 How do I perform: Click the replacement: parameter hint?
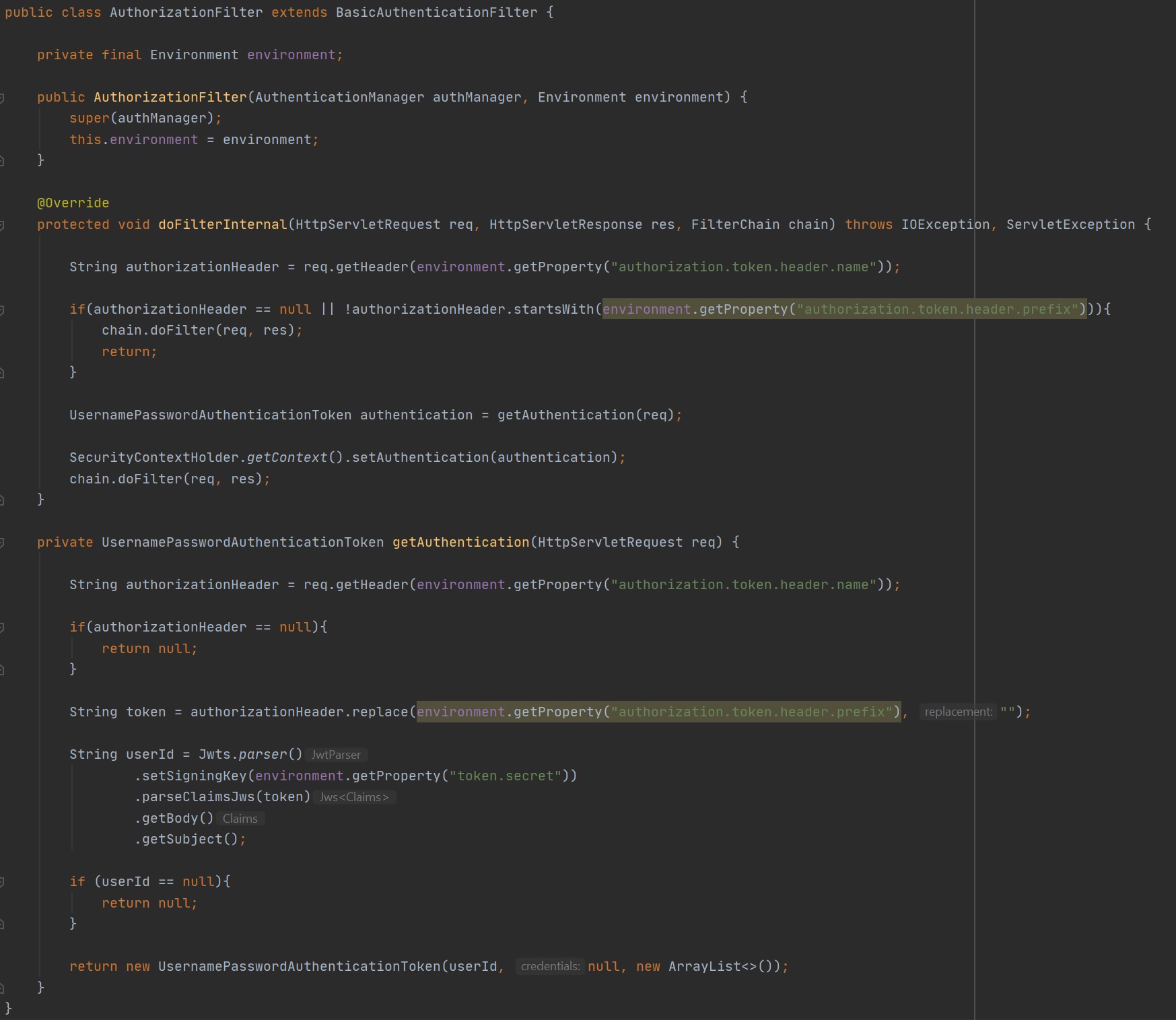pos(958,712)
